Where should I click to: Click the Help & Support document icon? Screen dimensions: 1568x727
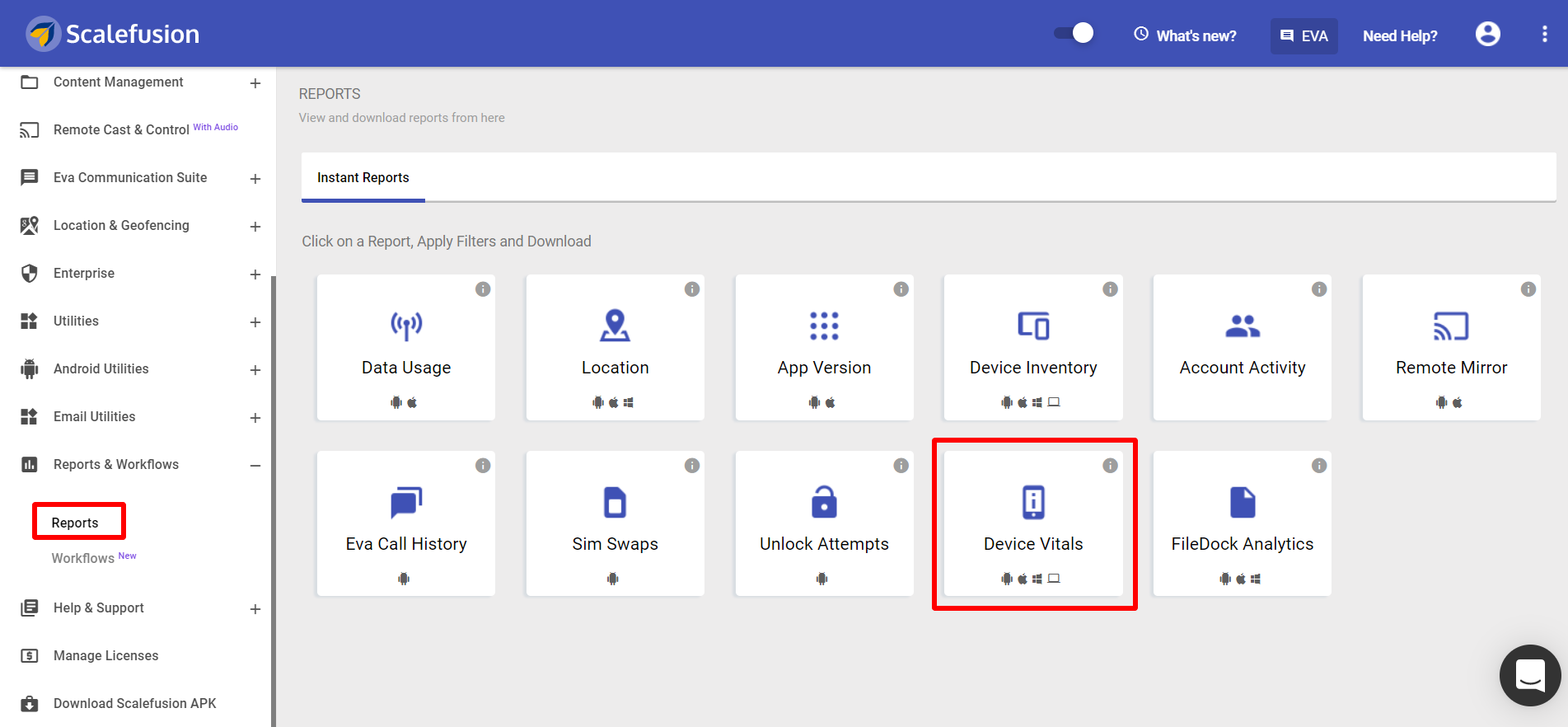click(x=30, y=608)
